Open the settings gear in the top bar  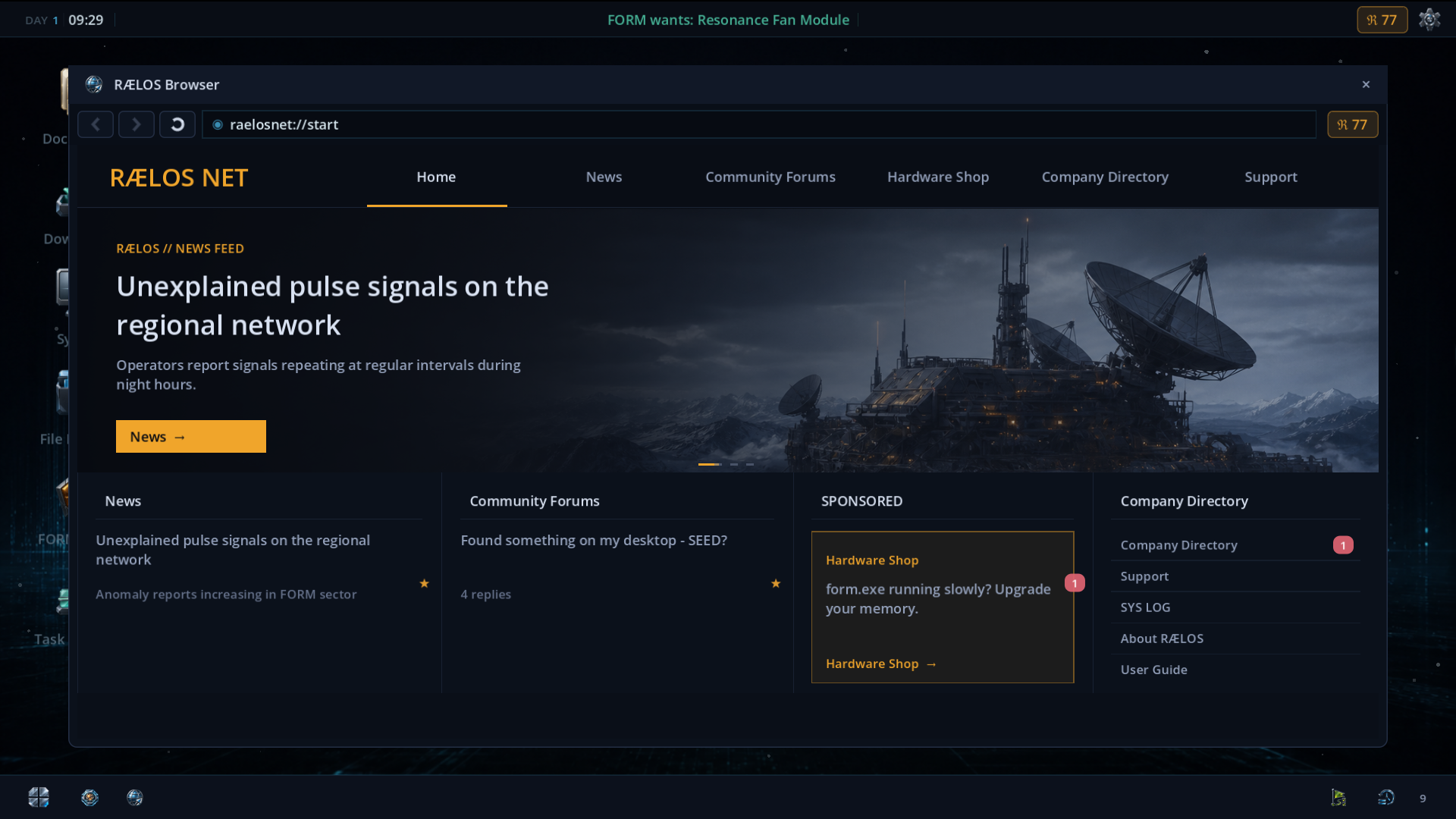[1429, 20]
